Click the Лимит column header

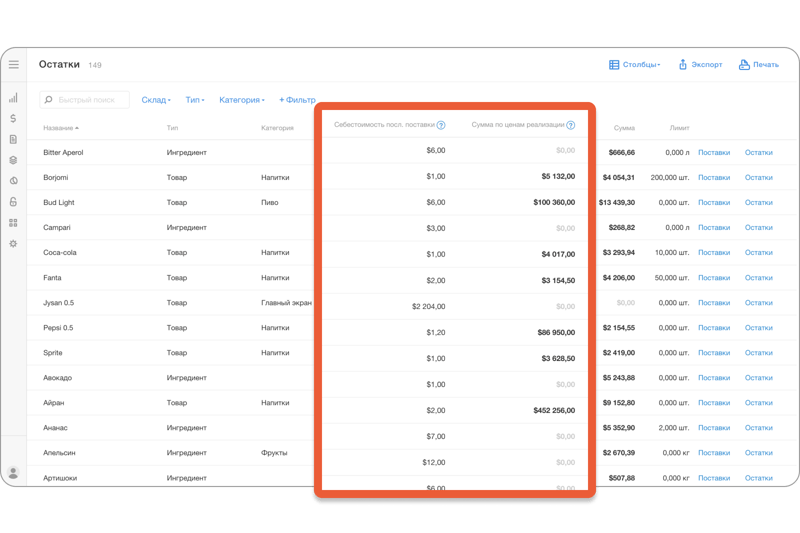pos(680,128)
